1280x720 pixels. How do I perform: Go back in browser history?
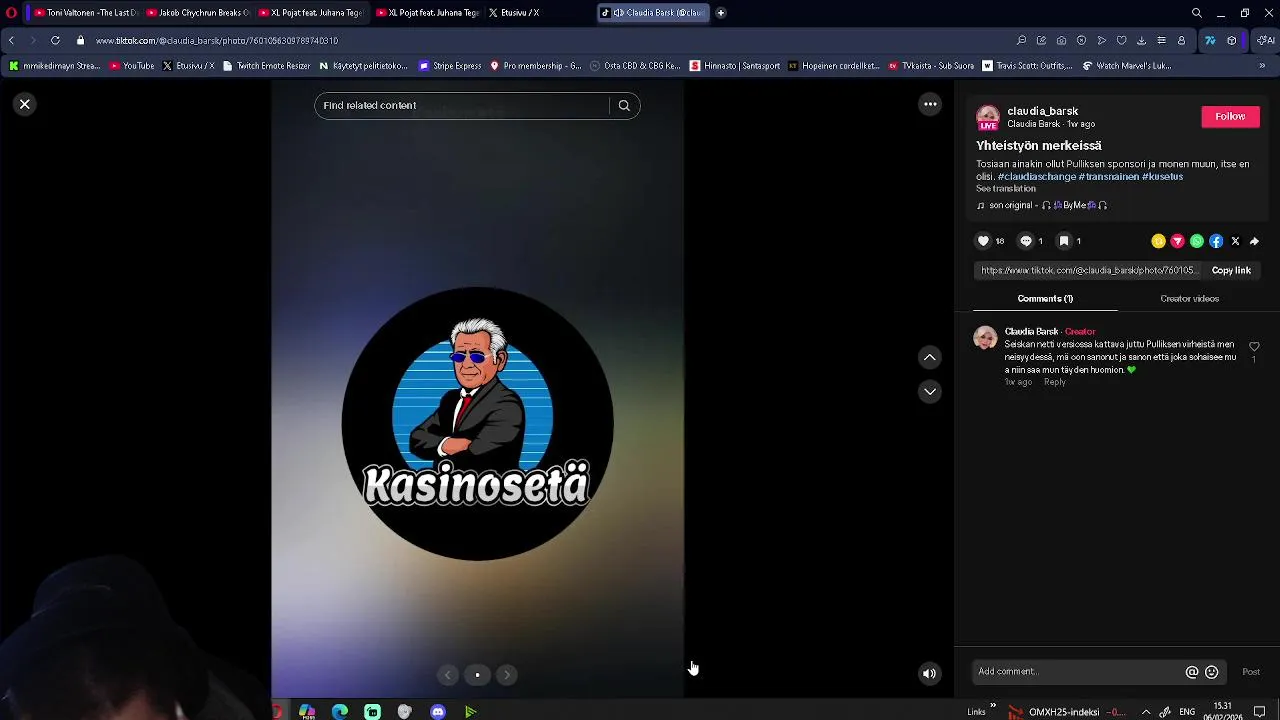pyautogui.click(x=11, y=41)
